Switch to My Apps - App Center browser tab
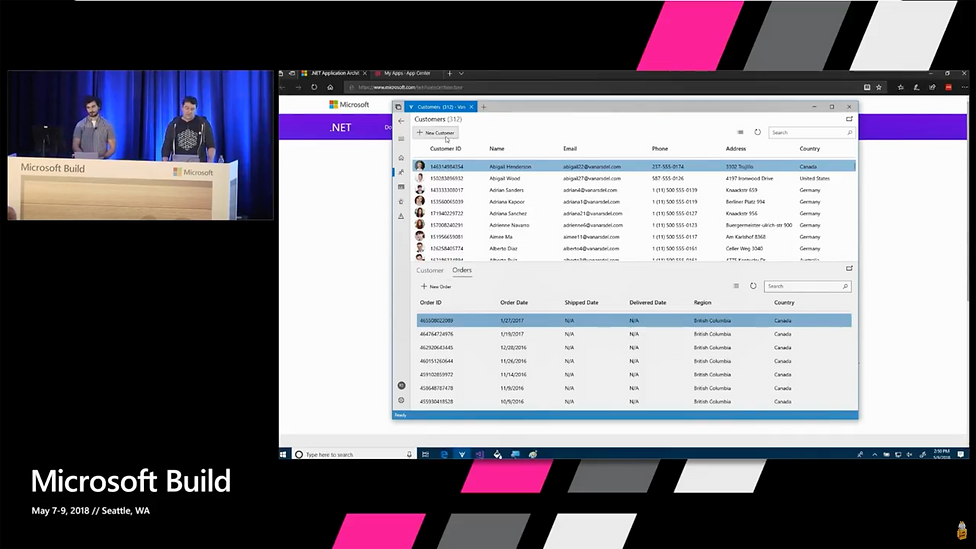The height and width of the screenshot is (549, 976). [x=407, y=73]
